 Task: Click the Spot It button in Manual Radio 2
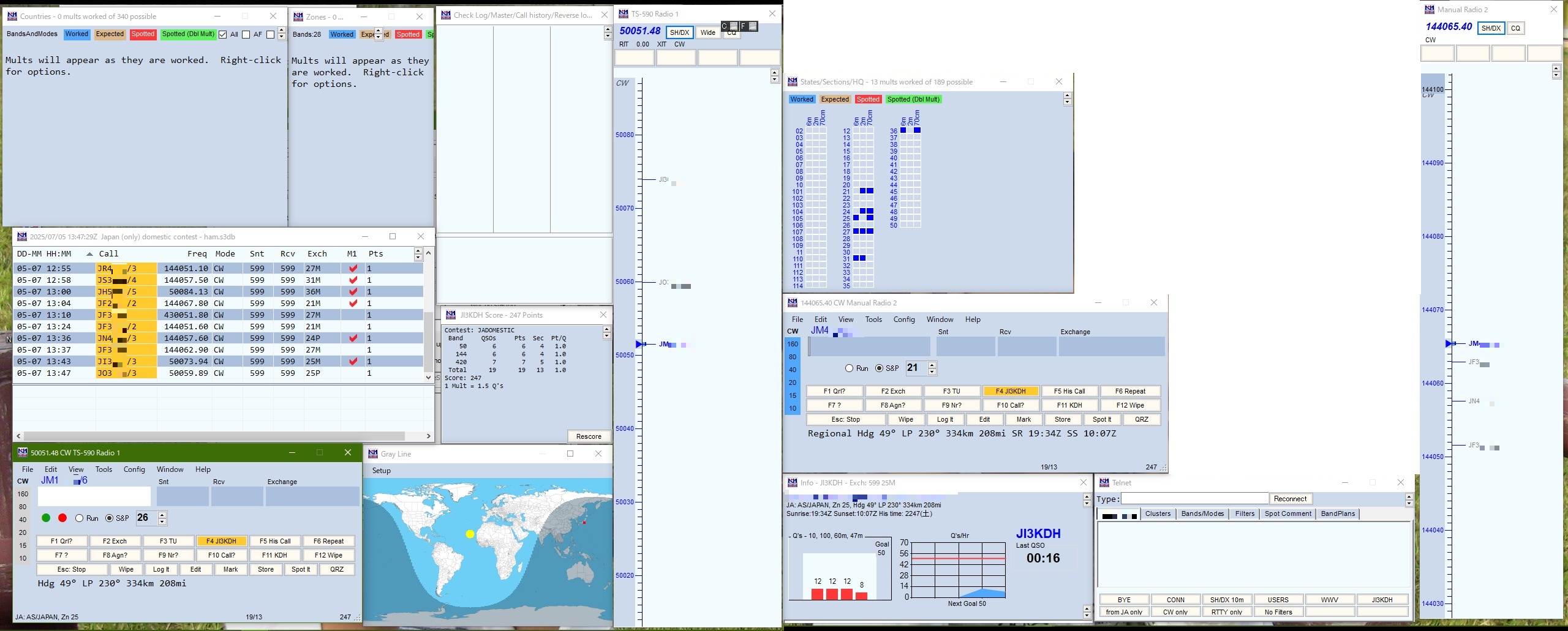(x=1102, y=419)
